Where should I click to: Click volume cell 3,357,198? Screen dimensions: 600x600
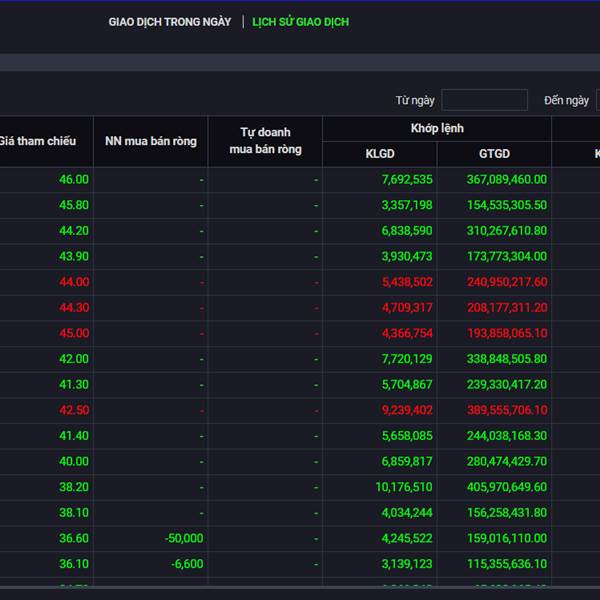[407, 205]
